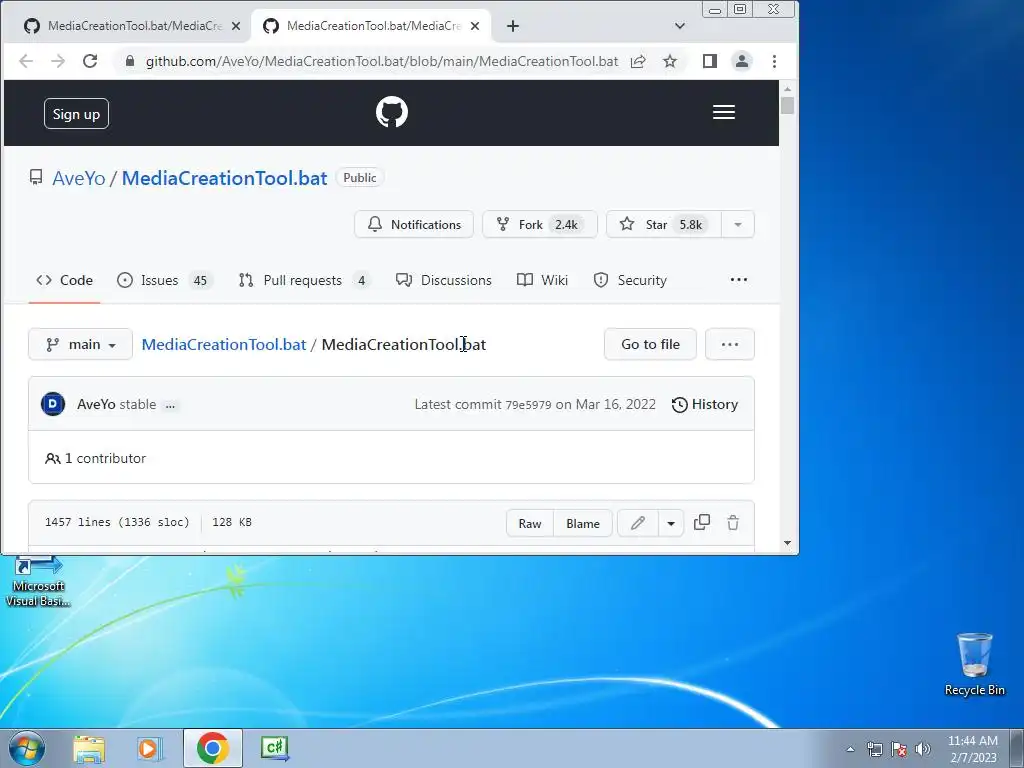Viewport: 1024px width, 768px height.
Task: Open Chrome three-dot menu
Action: pos(775,61)
